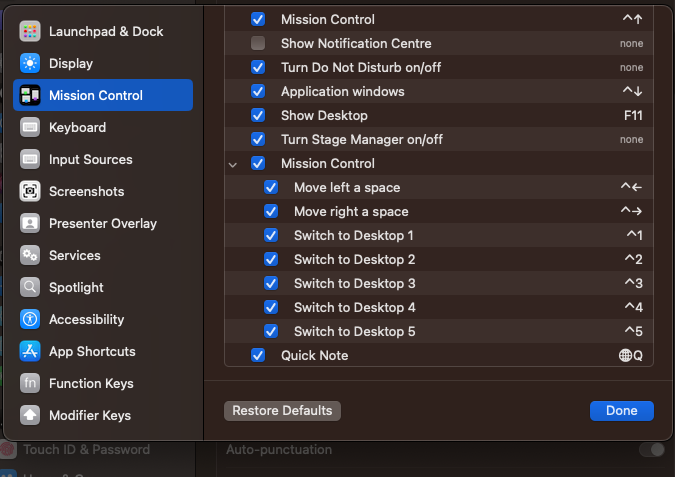This screenshot has height=477, width=675.
Task: Select the Keyboard icon in sidebar
Action: click(x=30, y=127)
